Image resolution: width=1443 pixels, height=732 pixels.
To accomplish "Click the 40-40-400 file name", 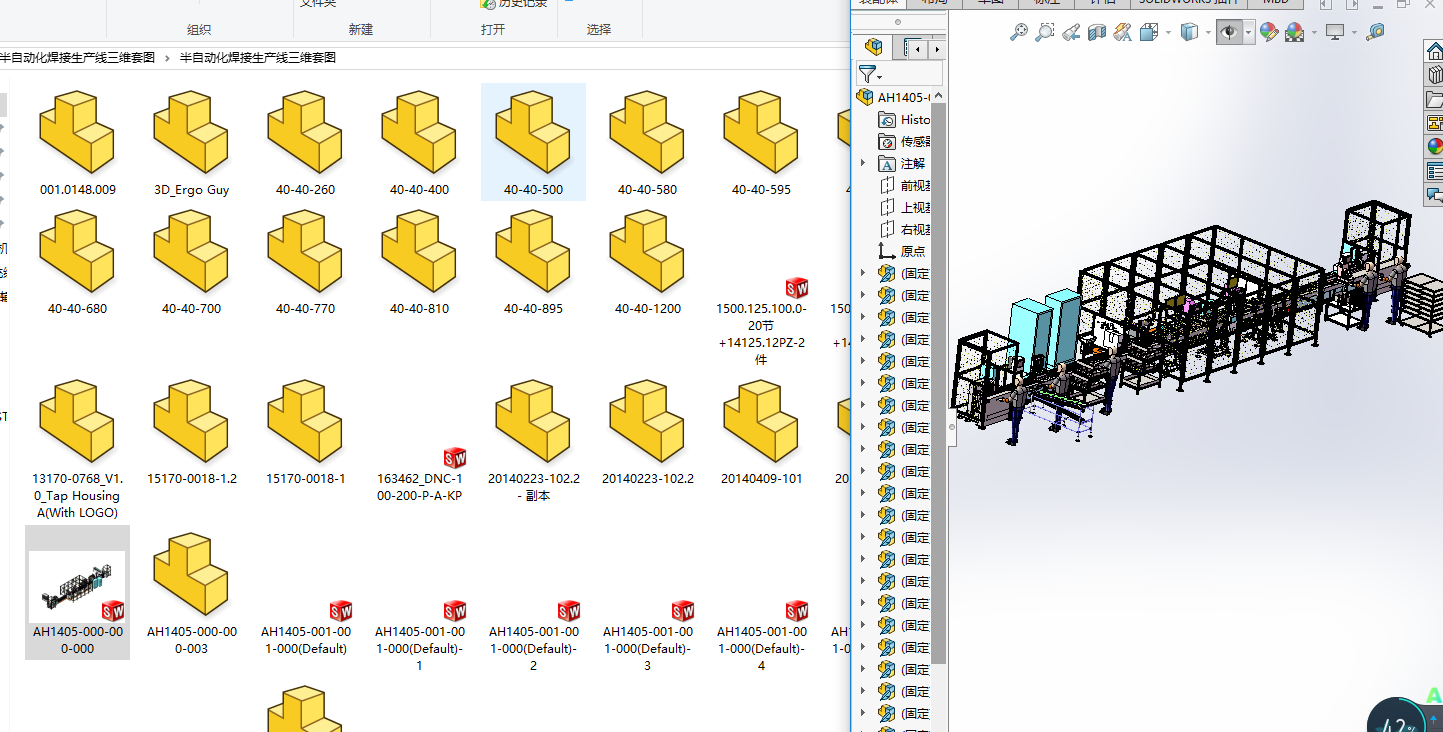I will (420, 190).
